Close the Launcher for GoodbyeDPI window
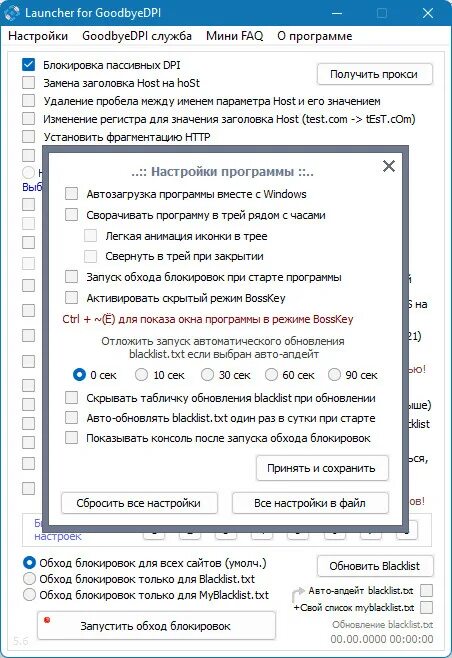Screen dimensions: 452x658 (x=428, y=13)
